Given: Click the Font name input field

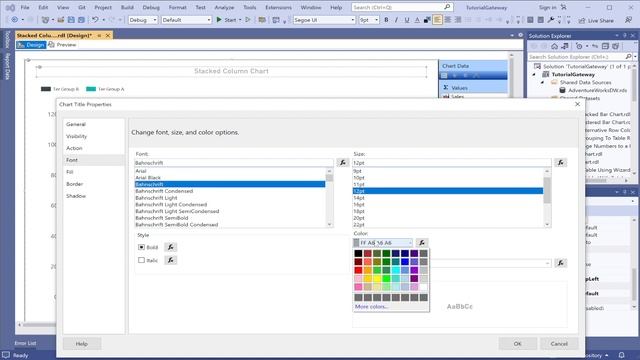Looking at the screenshot, I should [x=234, y=162].
